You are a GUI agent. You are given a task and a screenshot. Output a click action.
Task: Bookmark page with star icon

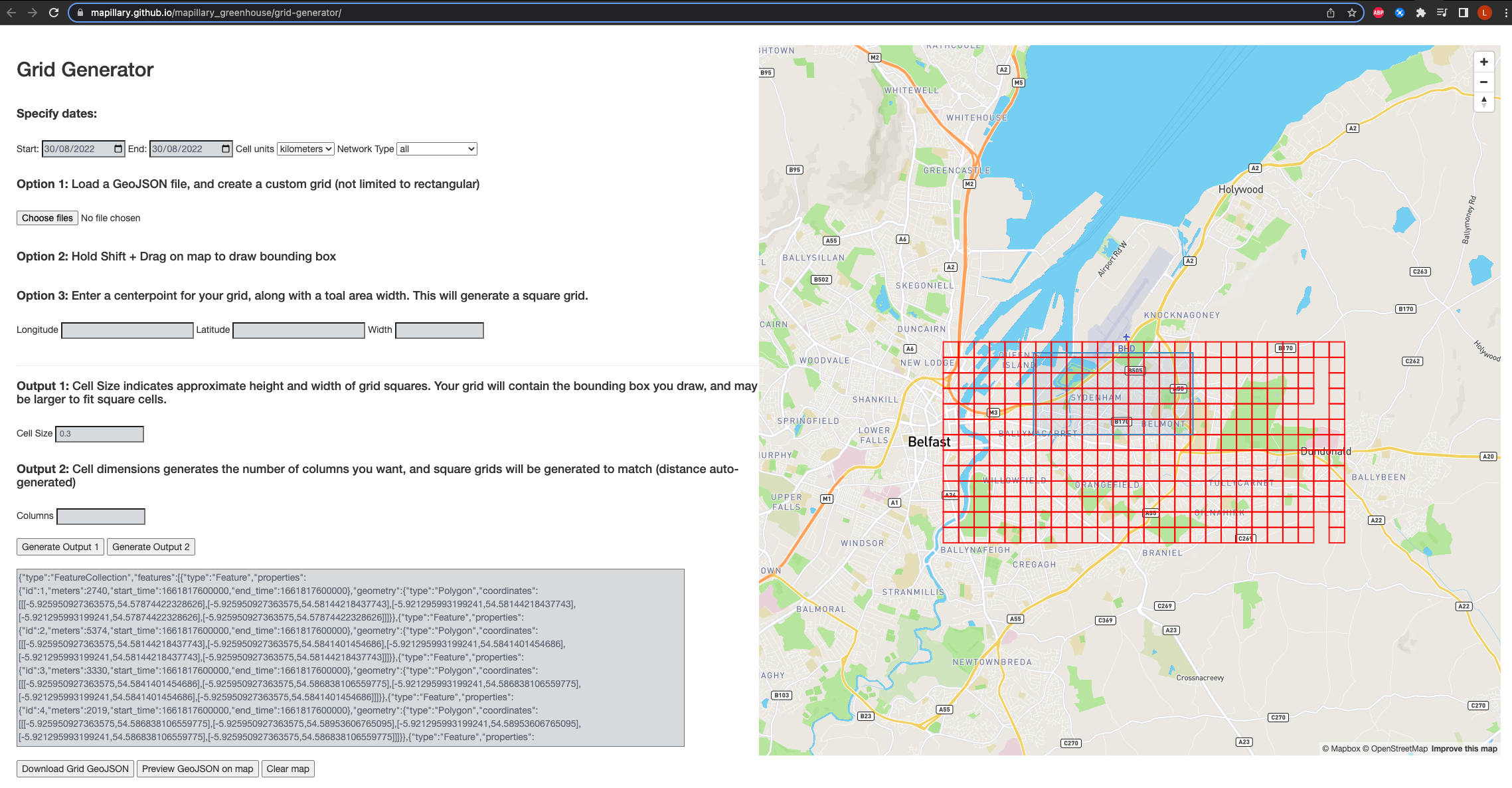pos(1351,13)
